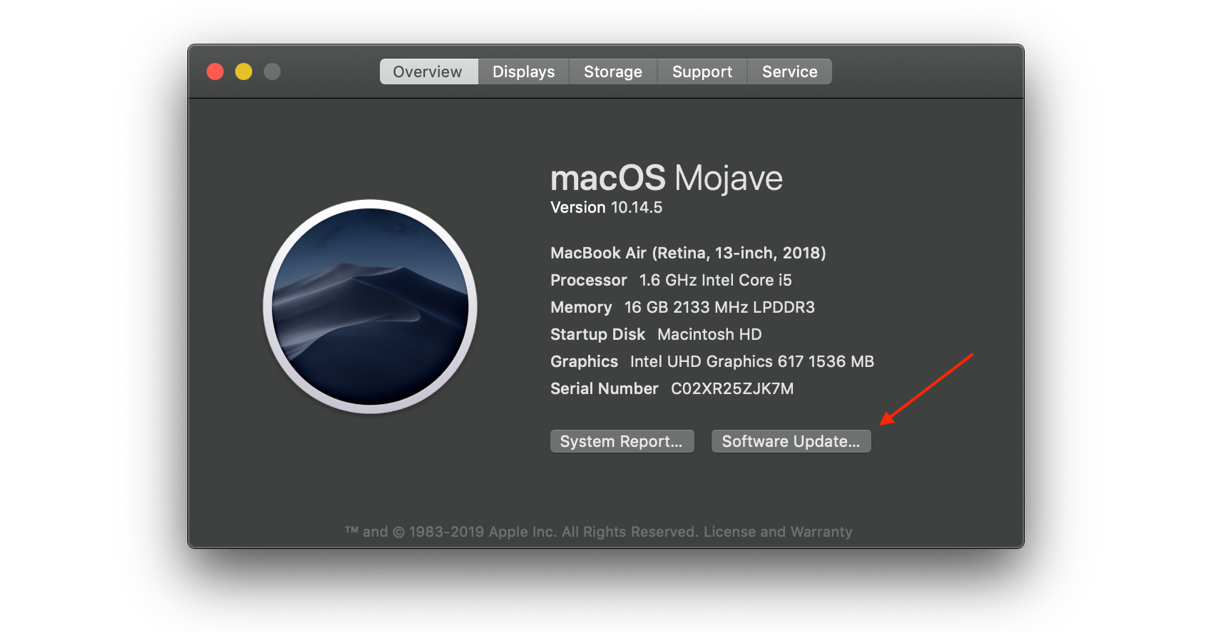Click the Software Update... button
The width and height of the screenshot is (1214, 632).
[791, 441]
